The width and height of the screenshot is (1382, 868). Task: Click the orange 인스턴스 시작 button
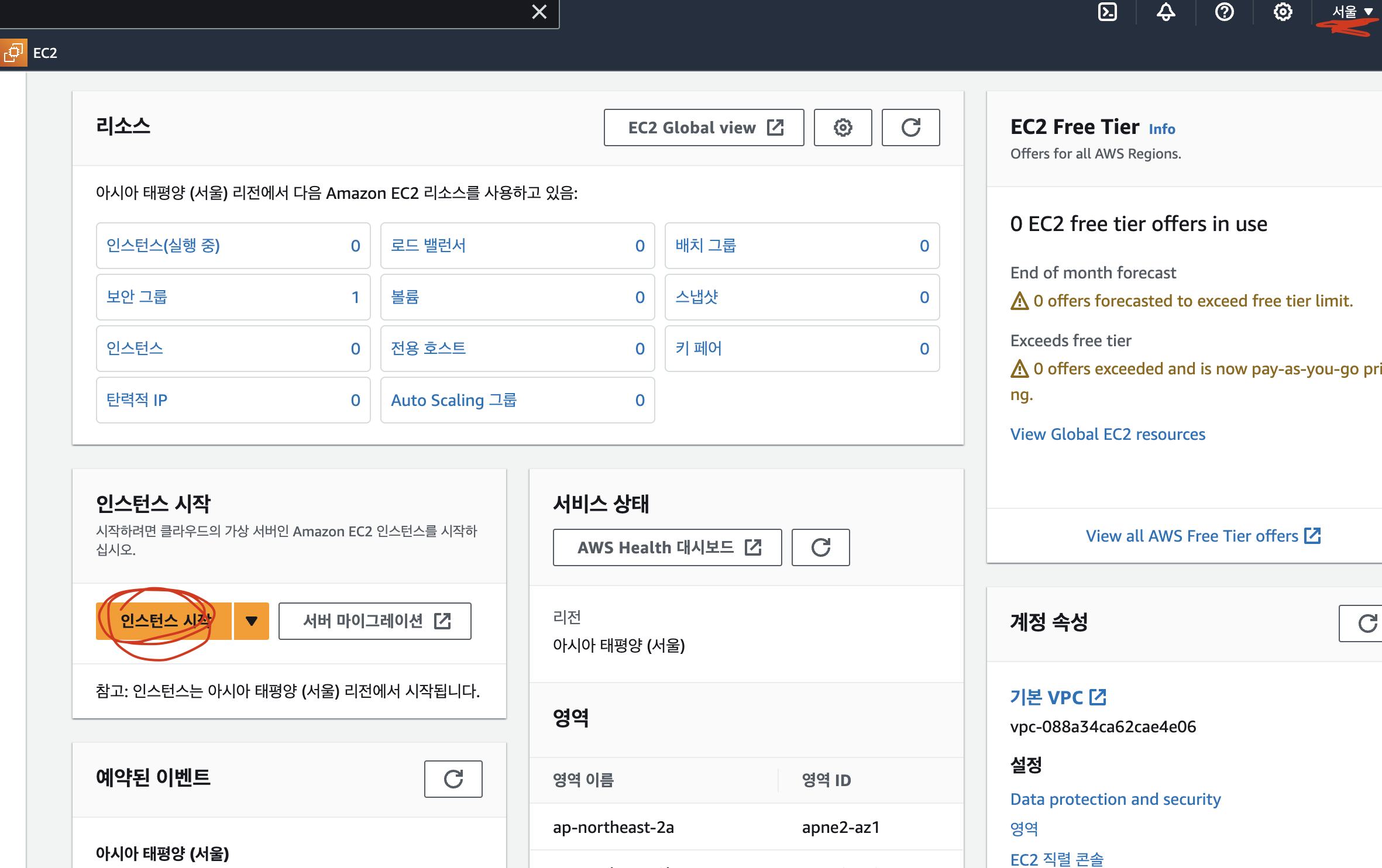click(164, 621)
